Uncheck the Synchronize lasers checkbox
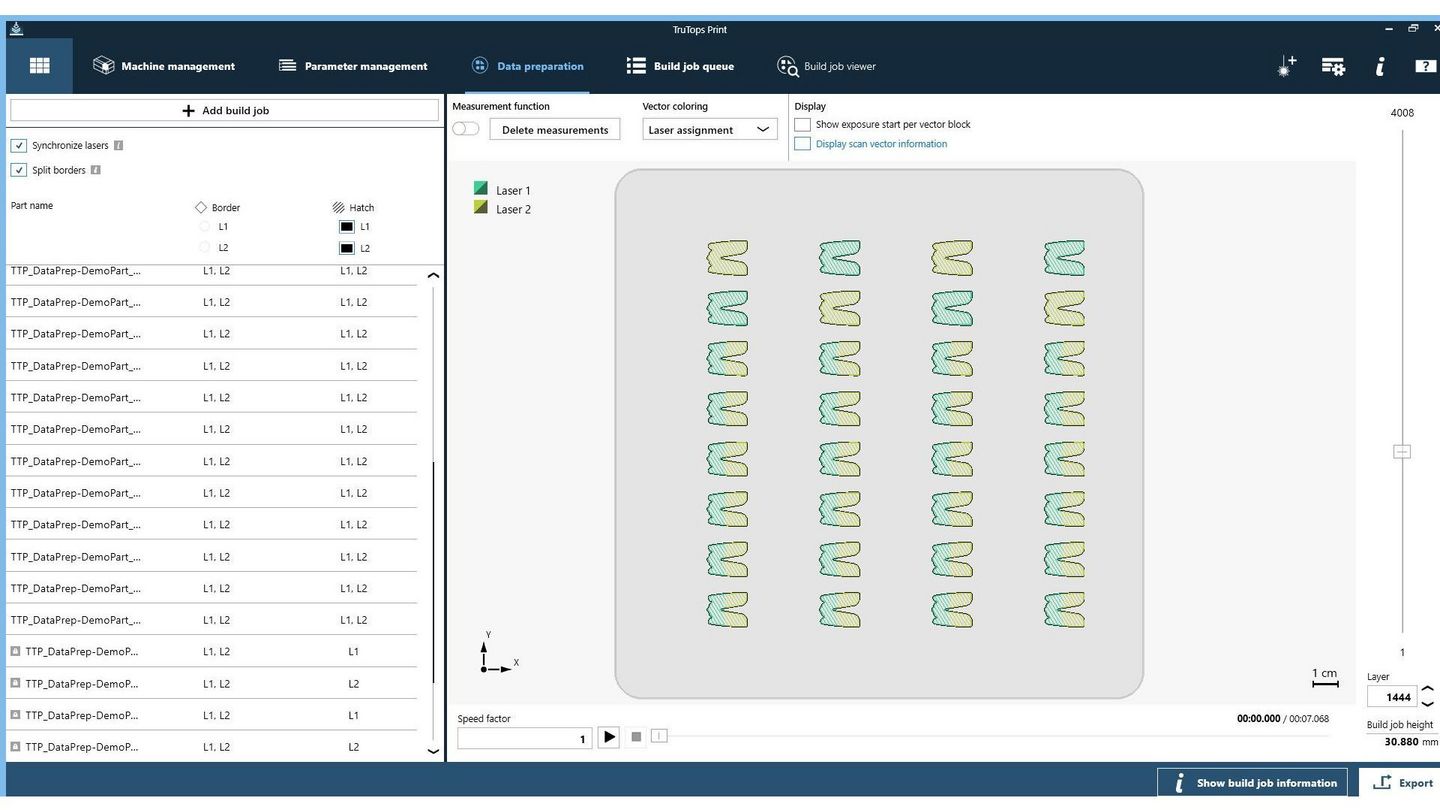Image resolution: width=1440 pixels, height=810 pixels. pos(19,145)
